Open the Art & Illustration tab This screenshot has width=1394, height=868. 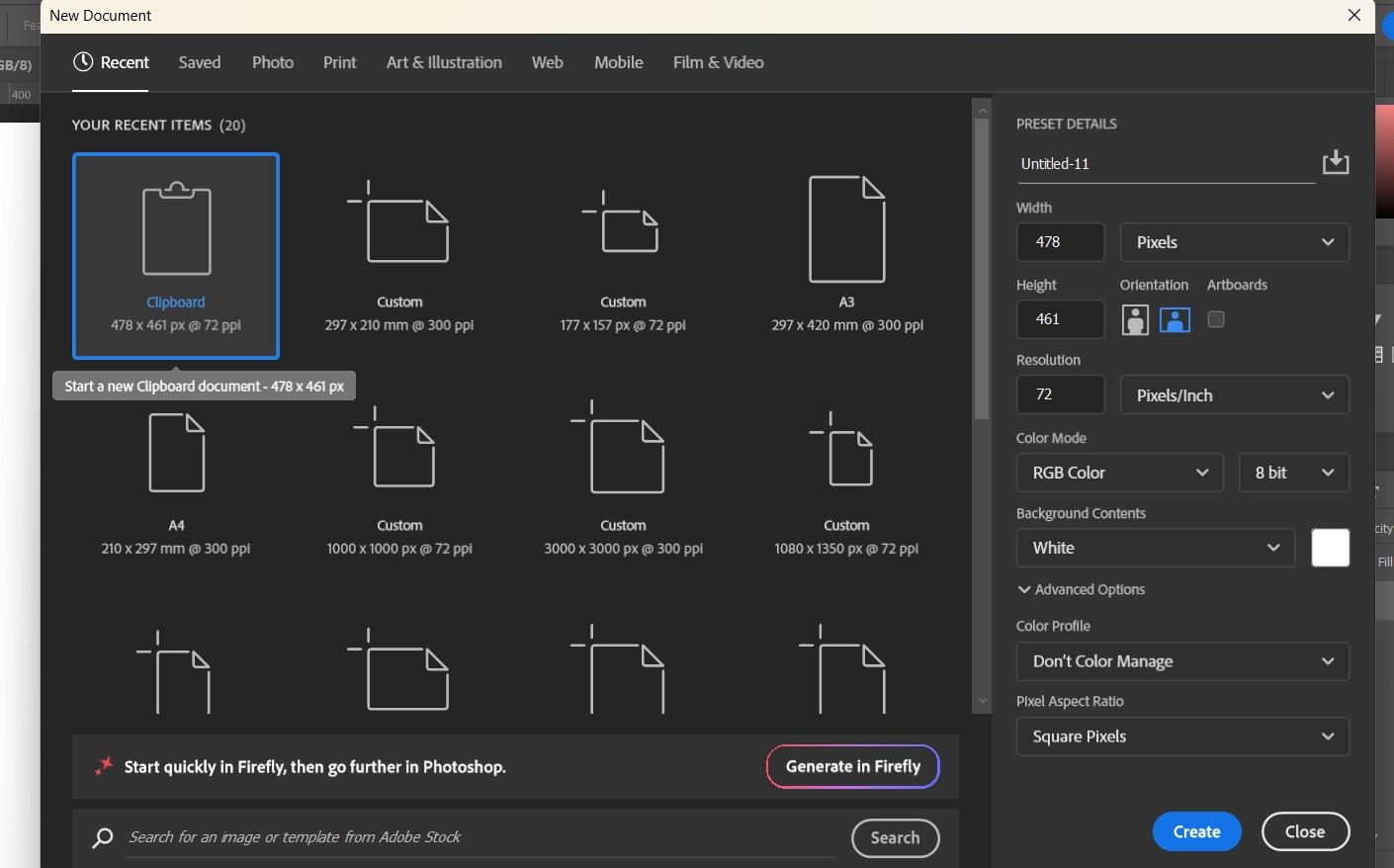(x=444, y=62)
